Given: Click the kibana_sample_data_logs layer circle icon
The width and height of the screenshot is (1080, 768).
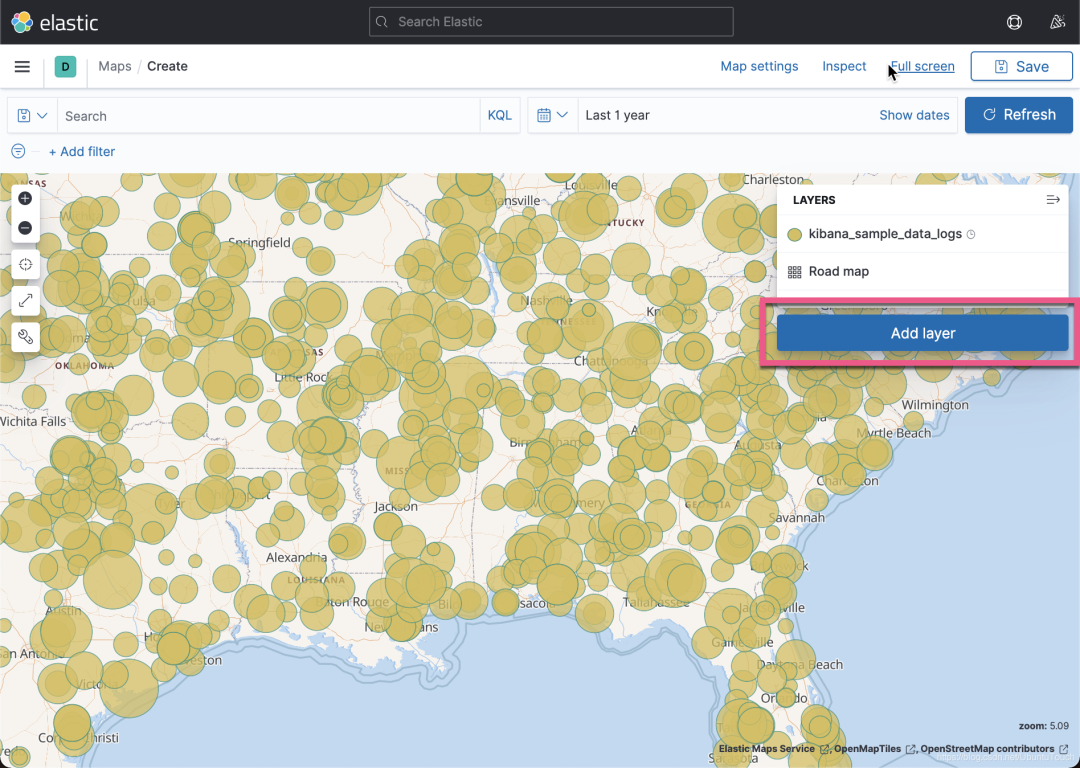Looking at the screenshot, I should (x=794, y=234).
